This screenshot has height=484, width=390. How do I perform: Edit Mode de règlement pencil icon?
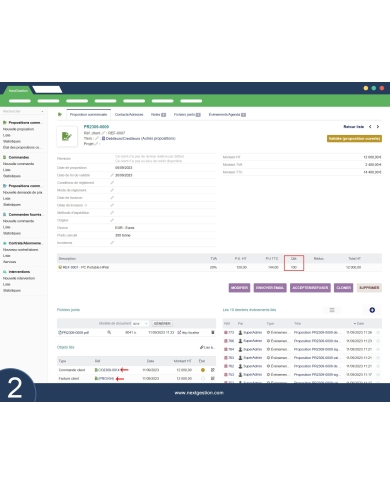112,190
